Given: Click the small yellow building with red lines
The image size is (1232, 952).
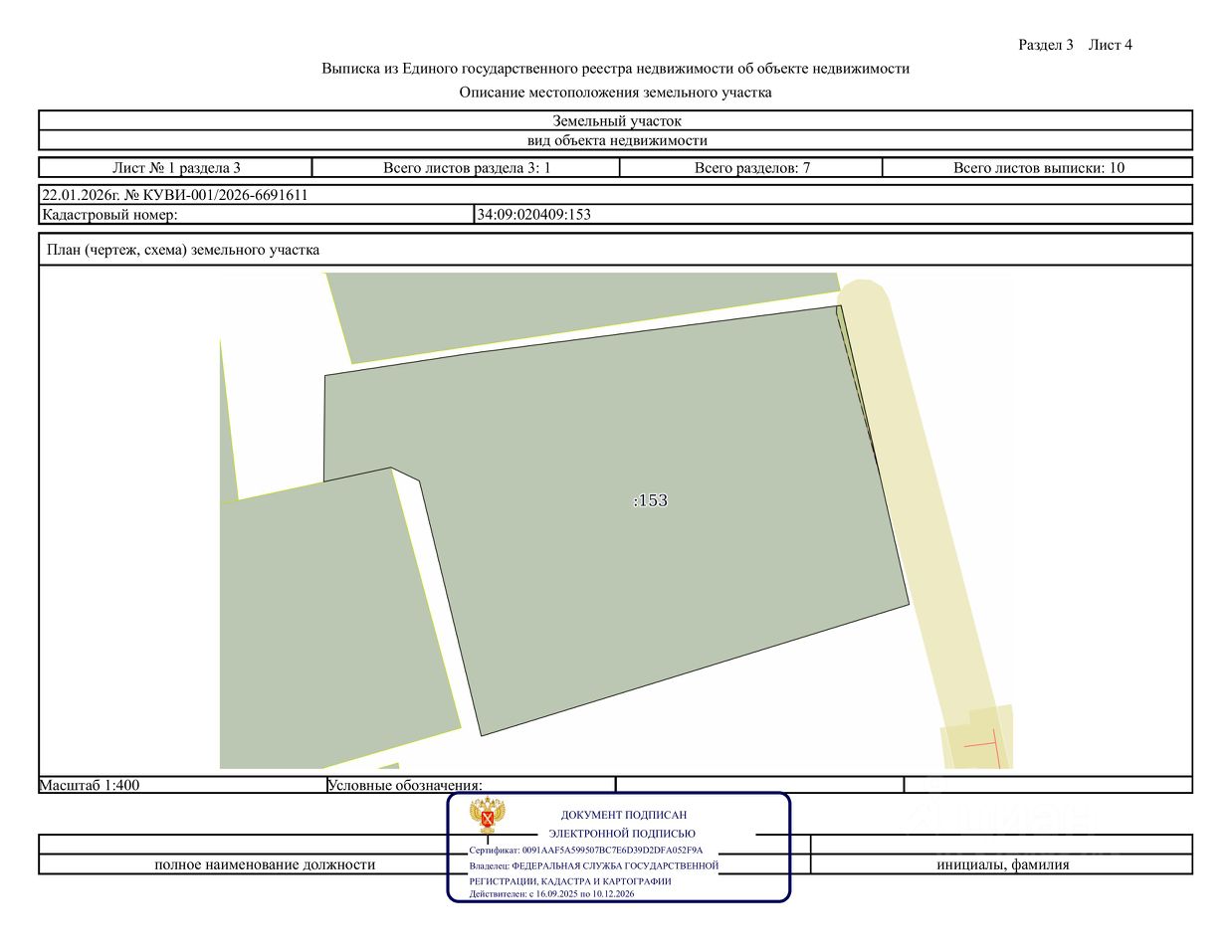Looking at the screenshot, I should pos(977,738).
